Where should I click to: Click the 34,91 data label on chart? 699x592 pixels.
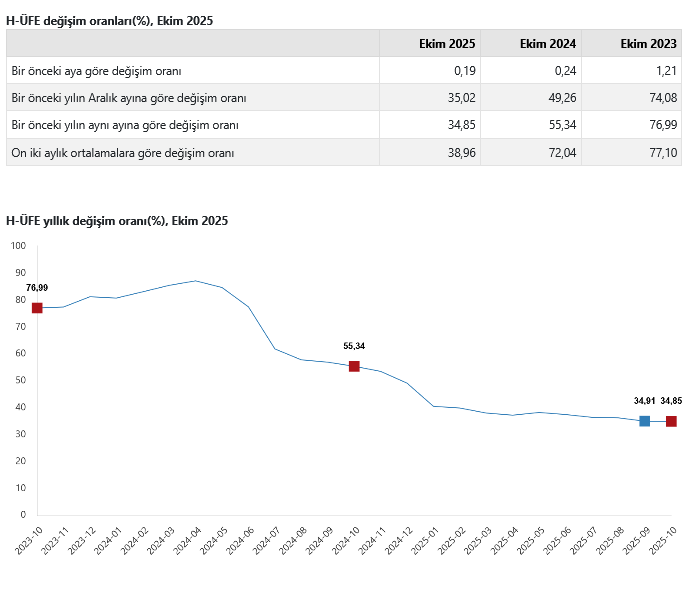[x=644, y=401]
